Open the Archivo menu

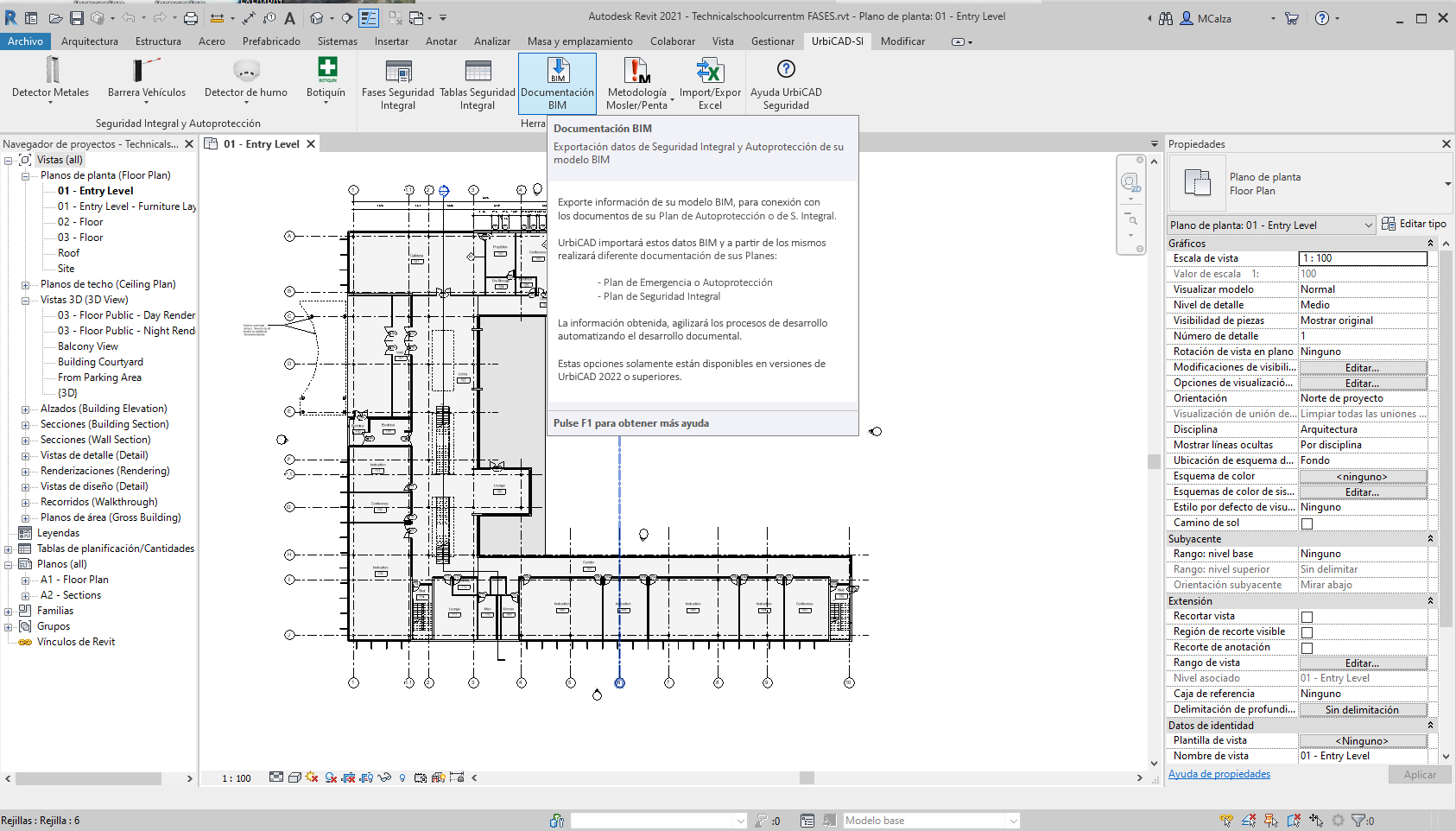point(26,41)
